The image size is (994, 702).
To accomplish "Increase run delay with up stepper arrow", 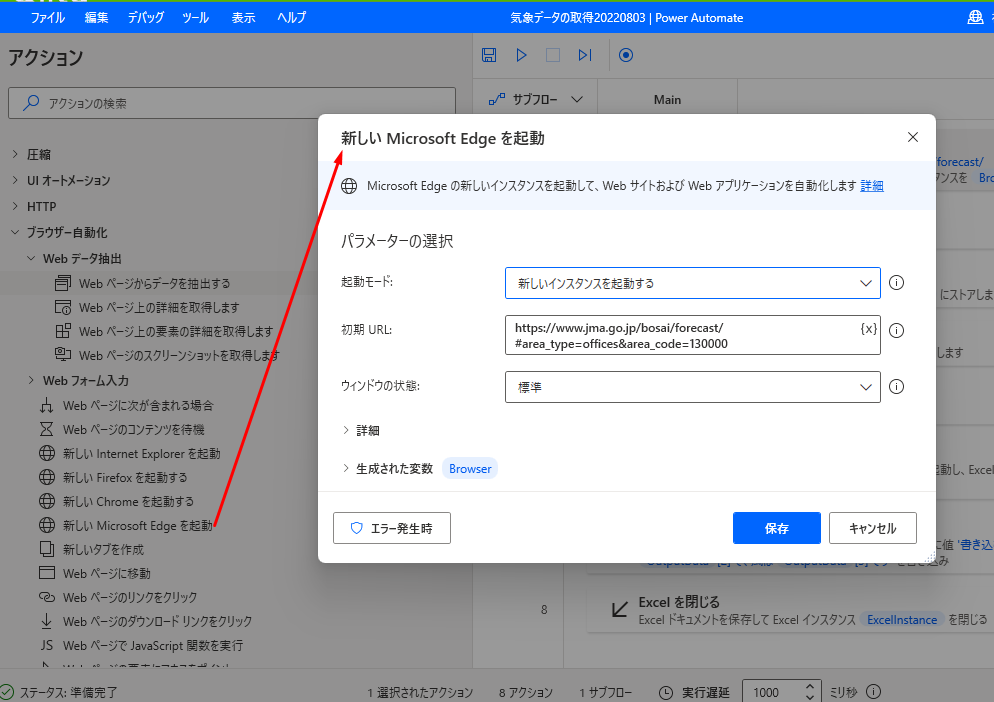I will pos(810,687).
